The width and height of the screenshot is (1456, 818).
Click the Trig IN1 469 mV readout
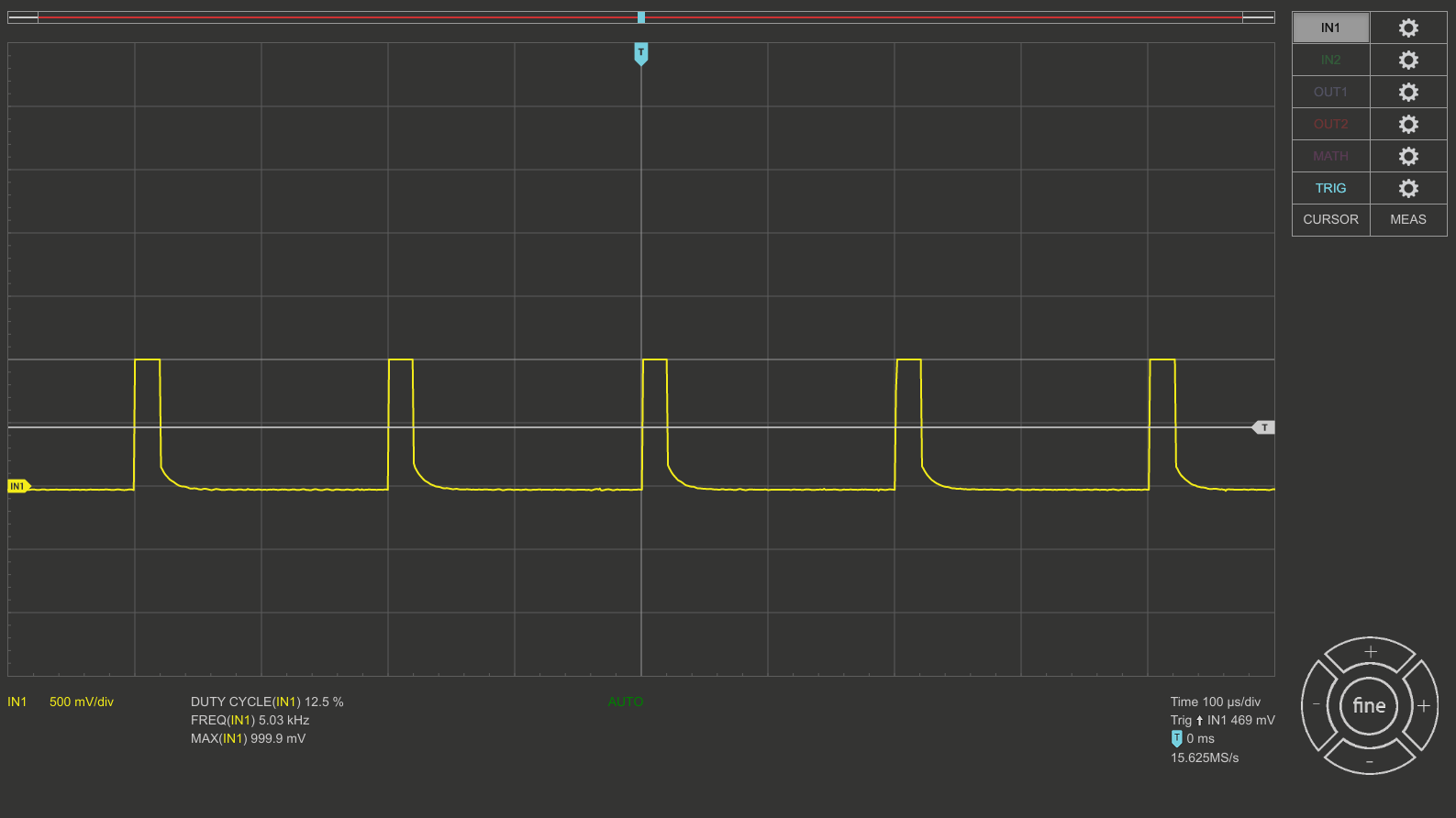point(1222,720)
